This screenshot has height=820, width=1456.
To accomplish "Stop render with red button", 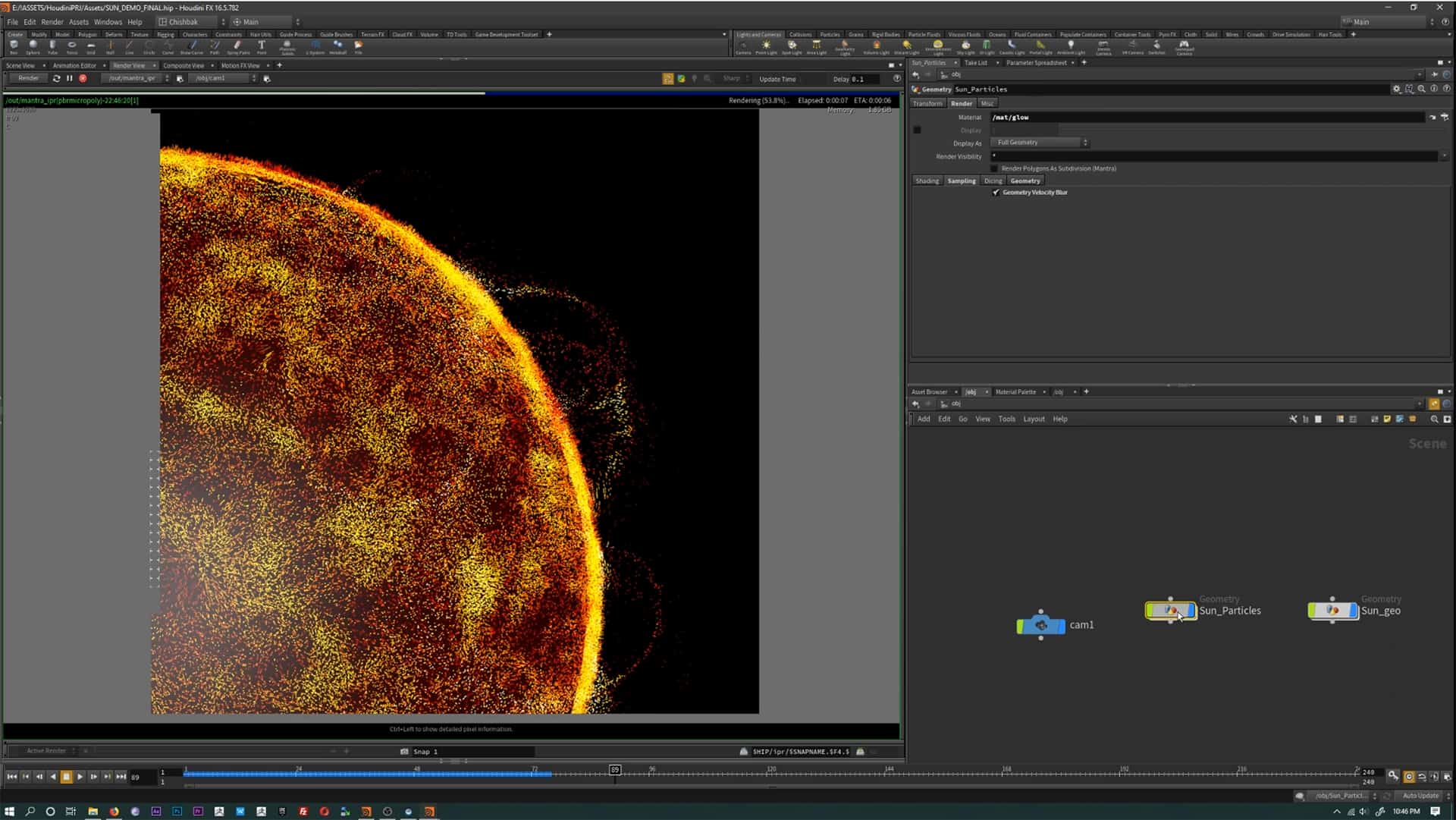I will pos(83,78).
